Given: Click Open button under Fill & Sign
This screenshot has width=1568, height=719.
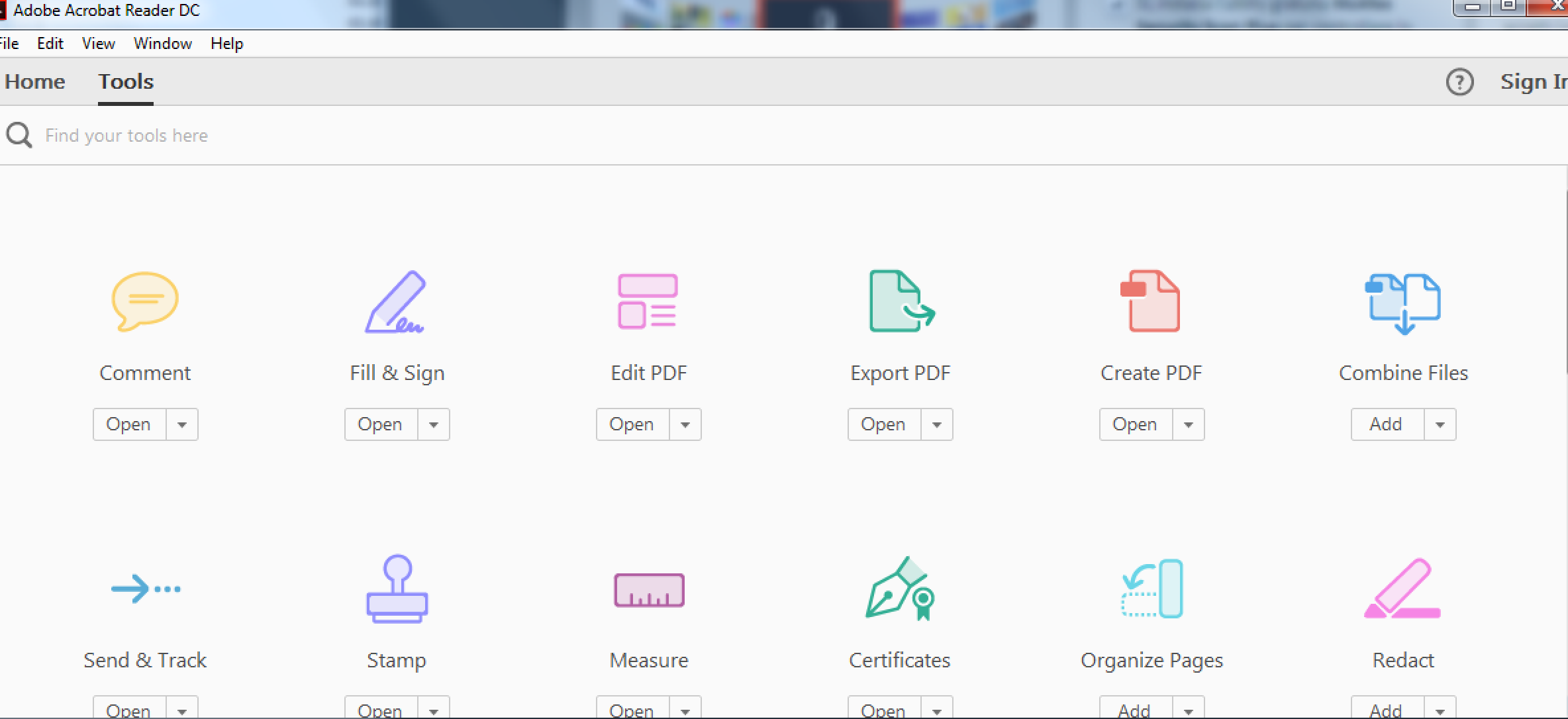Looking at the screenshot, I should coord(381,424).
